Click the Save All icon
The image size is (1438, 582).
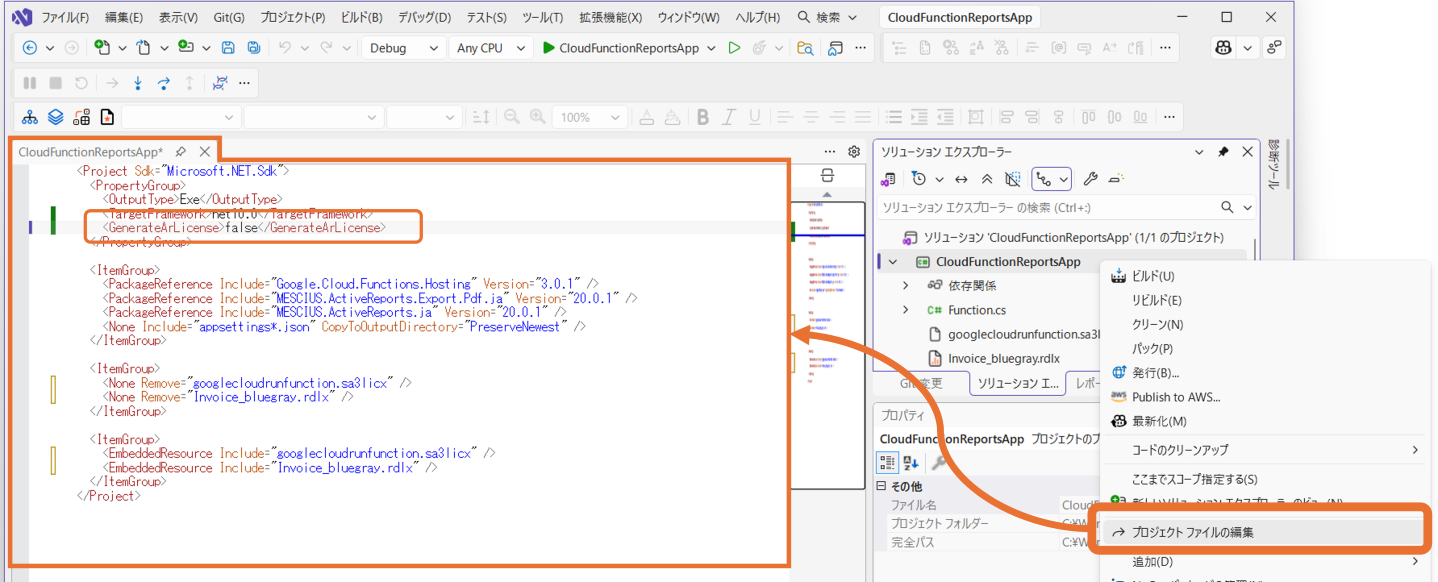(254, 48)
